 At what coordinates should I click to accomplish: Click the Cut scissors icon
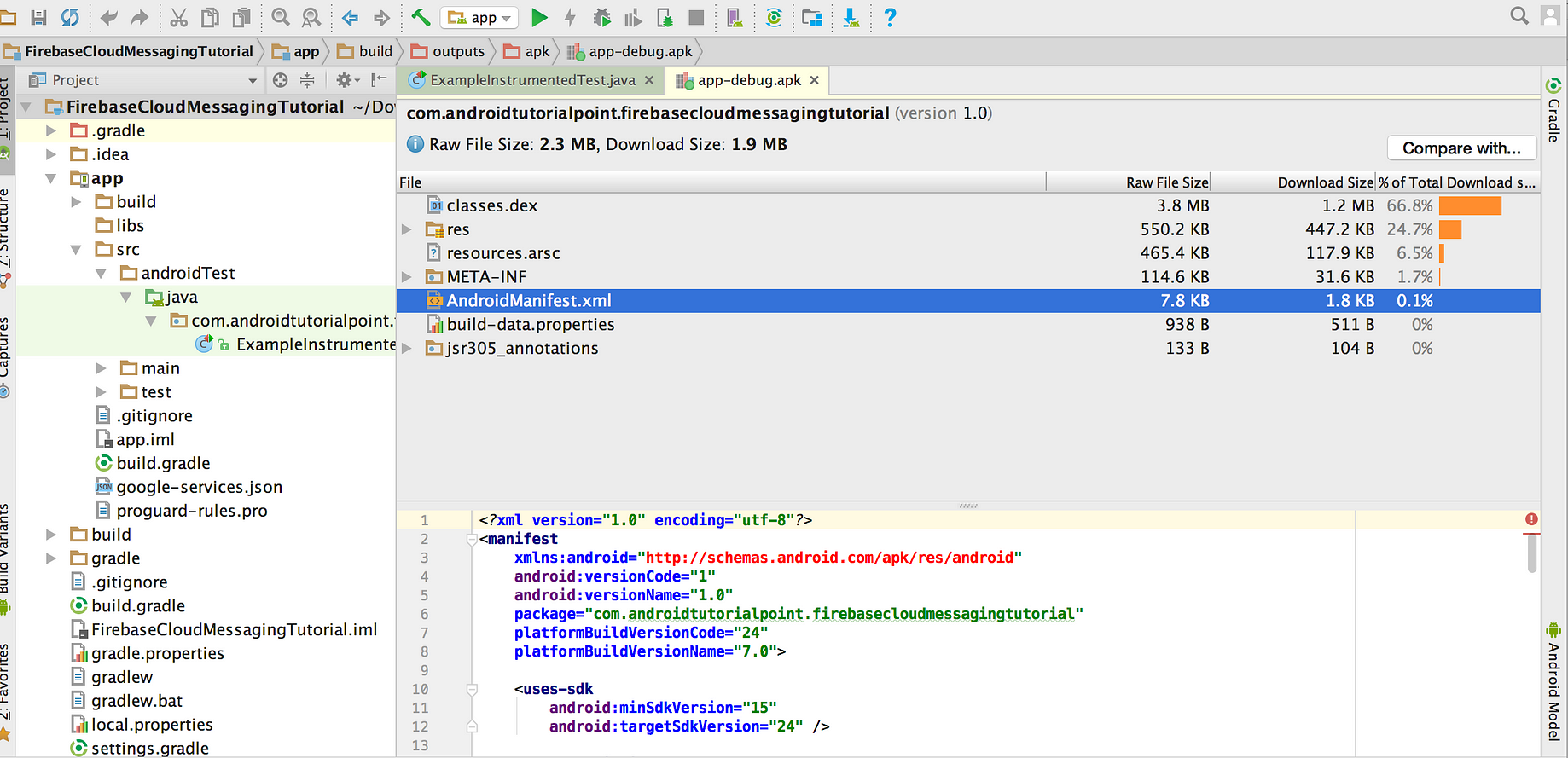point(178,17)
